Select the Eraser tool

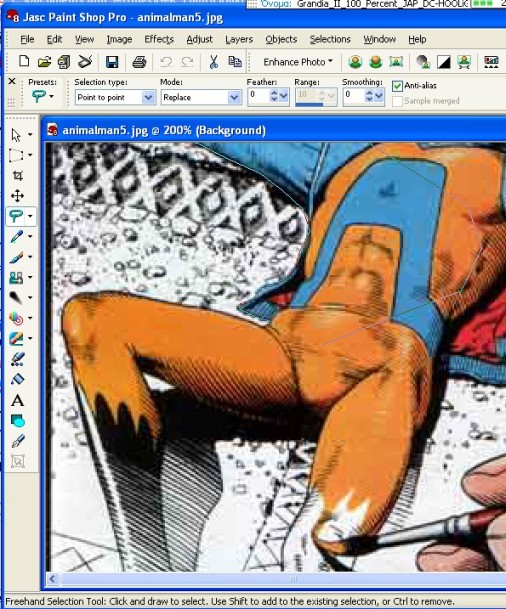[16, 339]
